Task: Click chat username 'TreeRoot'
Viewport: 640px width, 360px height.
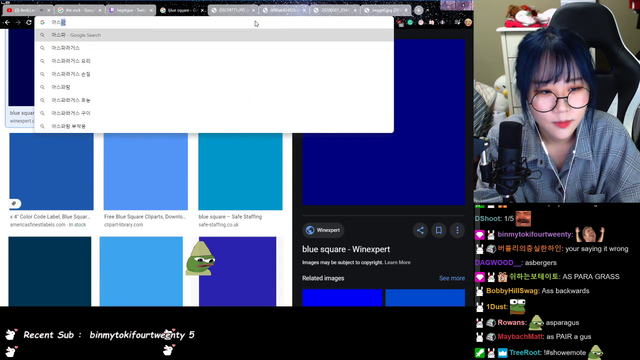Action: click(x=524, y=353)
